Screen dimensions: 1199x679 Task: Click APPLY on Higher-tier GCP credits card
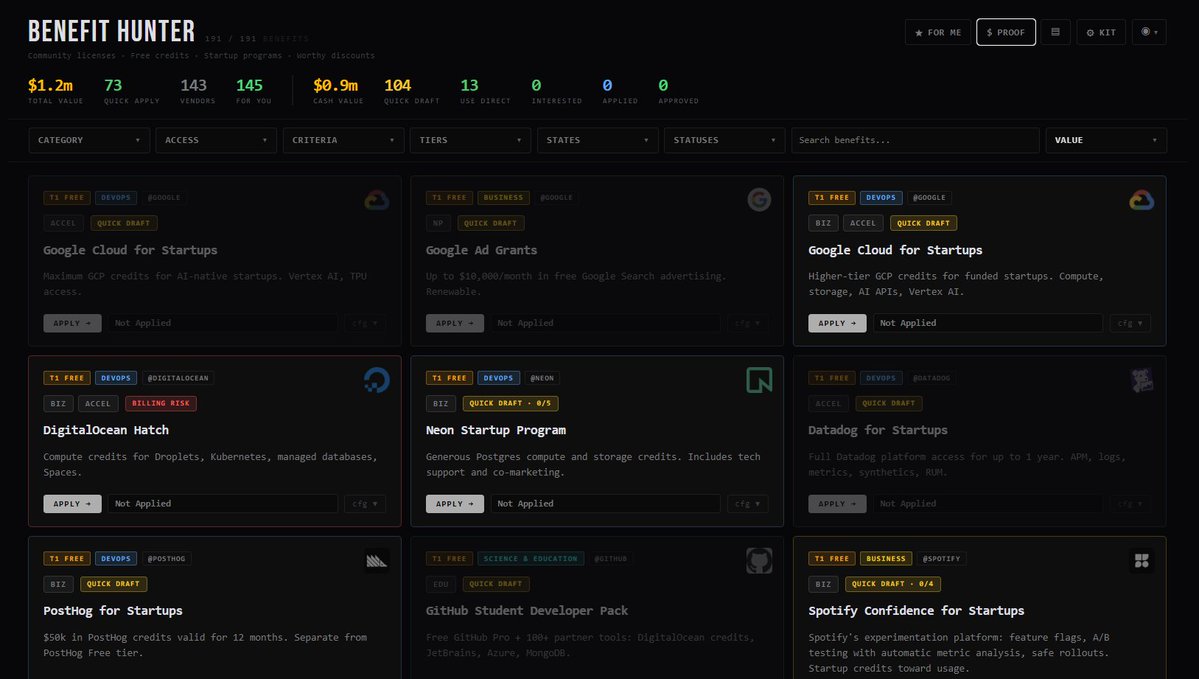tap(837, 323)
